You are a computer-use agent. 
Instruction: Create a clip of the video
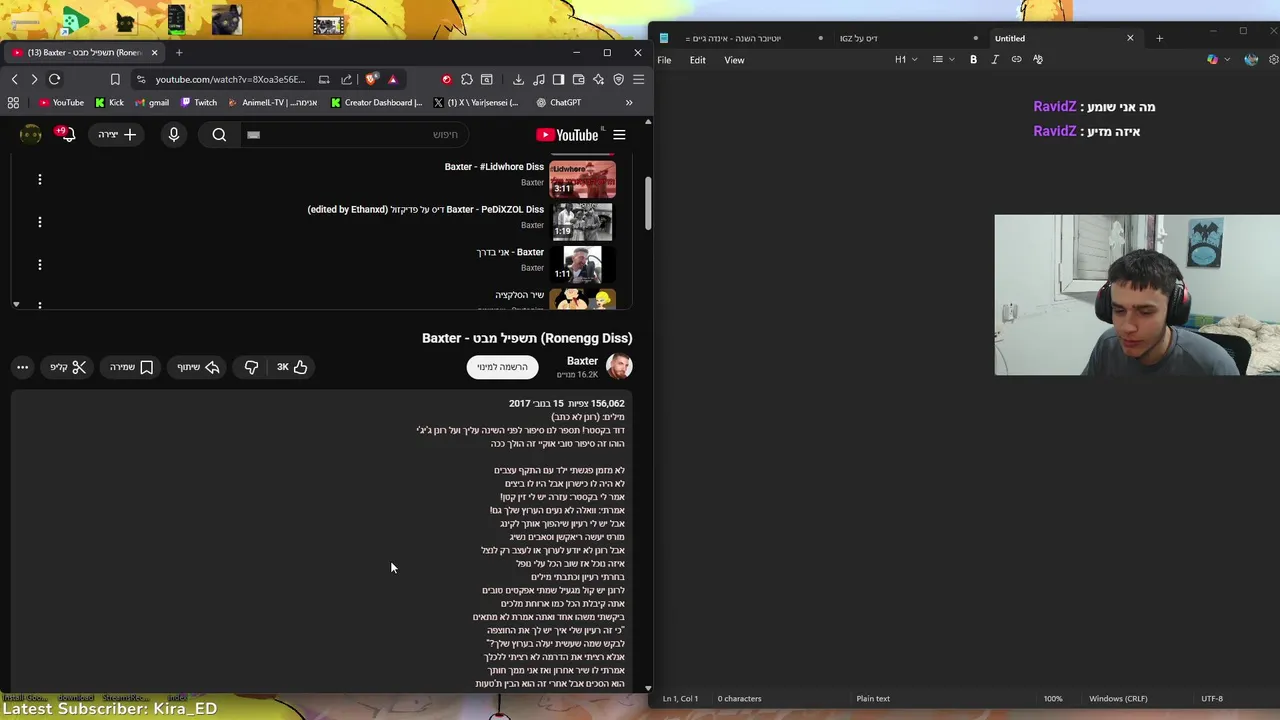(68, 367)
